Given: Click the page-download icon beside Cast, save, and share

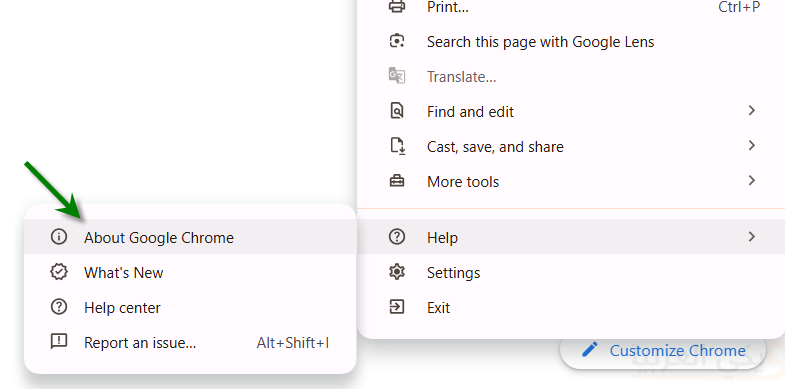Looking at the screenshot, I should click(x=397, y=146).
